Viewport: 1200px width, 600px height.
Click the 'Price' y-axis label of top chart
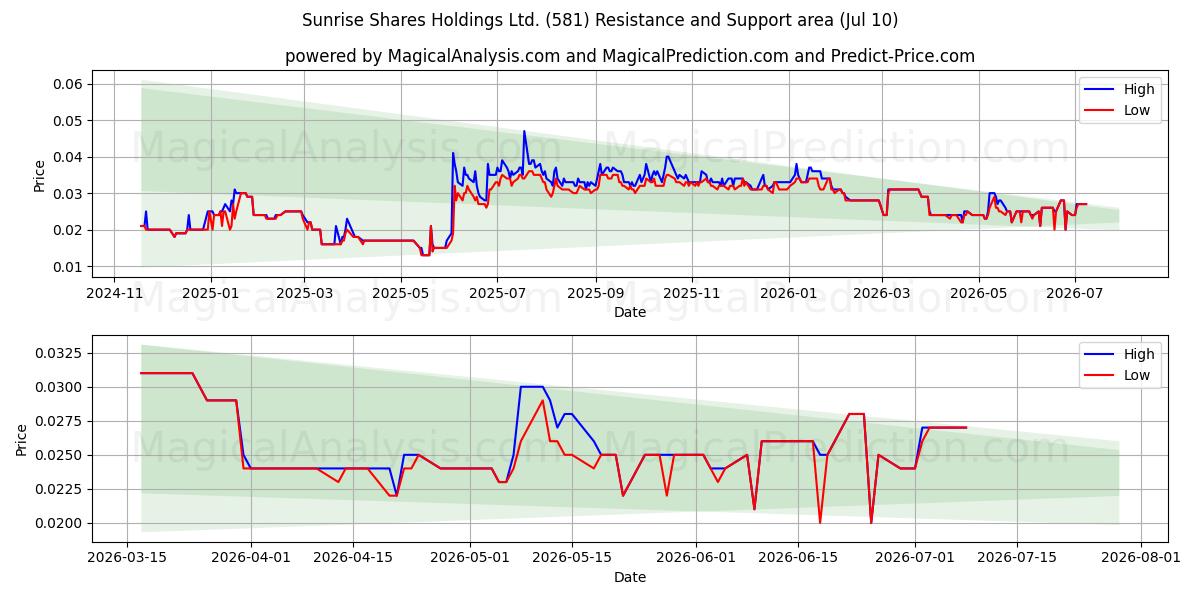(x=39, y=174)
